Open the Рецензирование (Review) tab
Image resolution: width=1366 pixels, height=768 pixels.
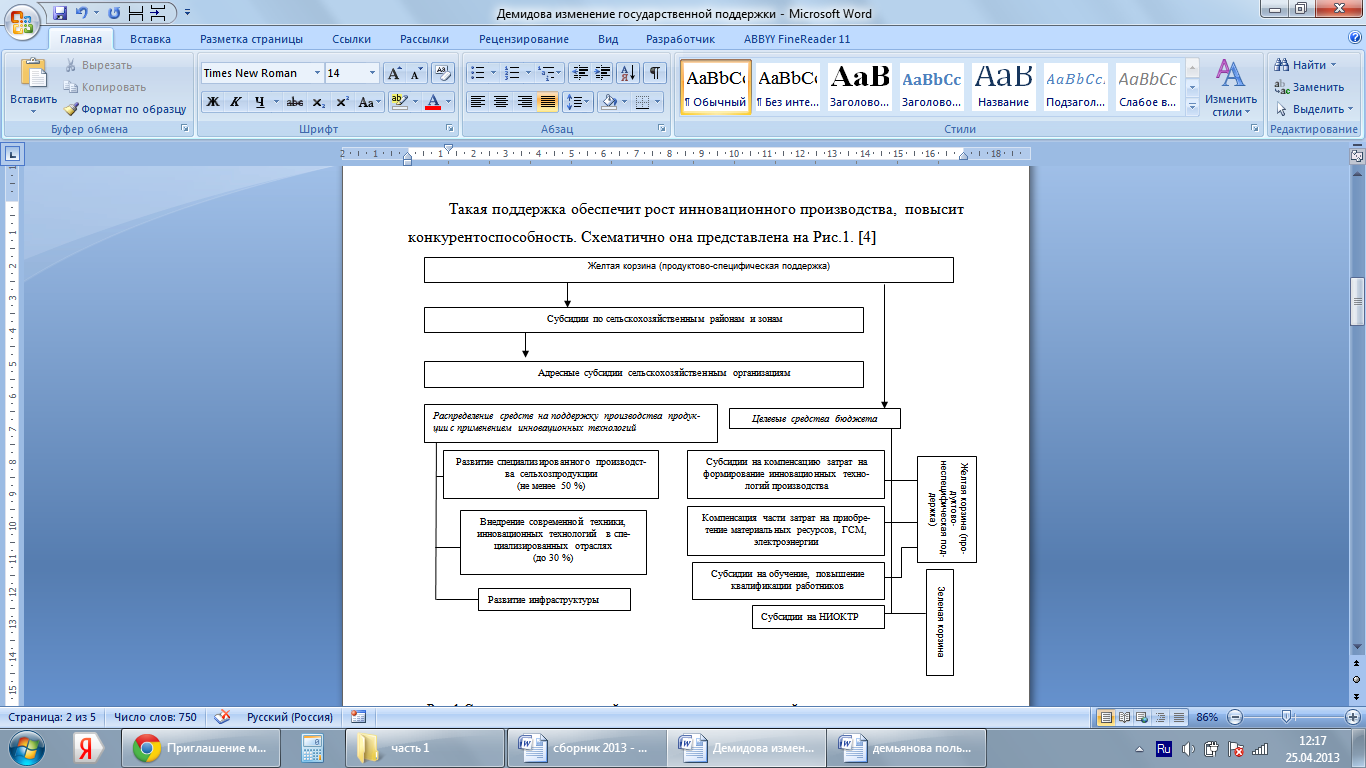click(x=523, y=39)
